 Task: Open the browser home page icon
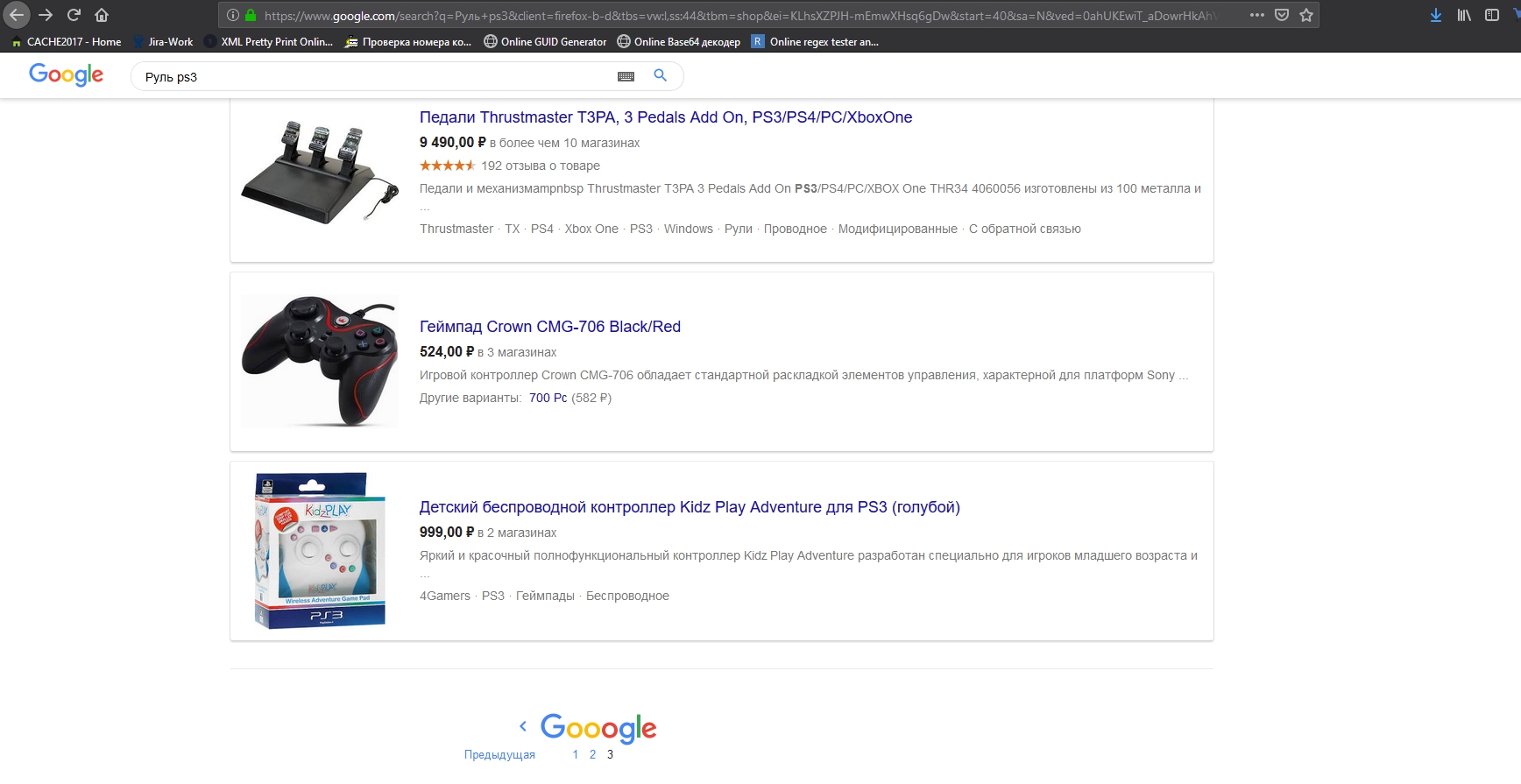click(102, 15)
